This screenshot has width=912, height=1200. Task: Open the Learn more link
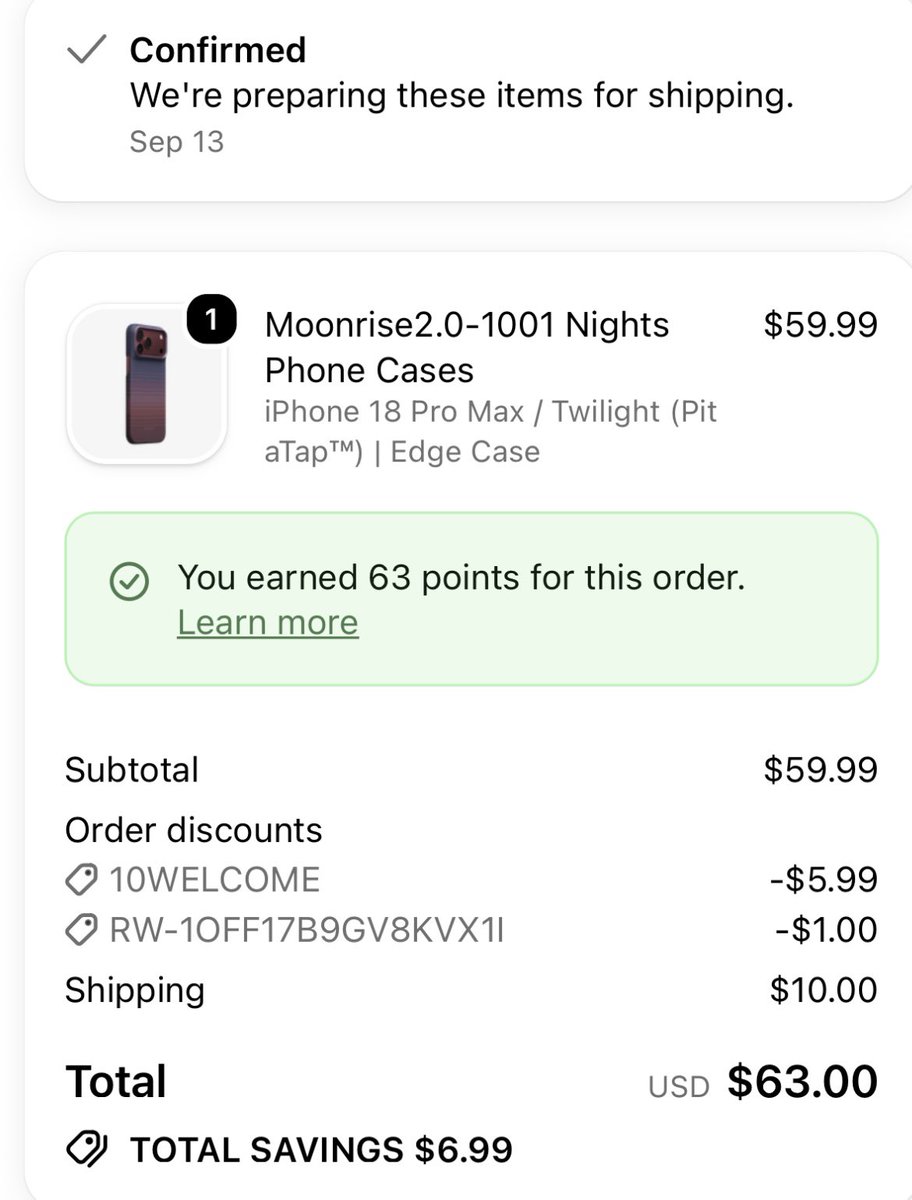267,622
